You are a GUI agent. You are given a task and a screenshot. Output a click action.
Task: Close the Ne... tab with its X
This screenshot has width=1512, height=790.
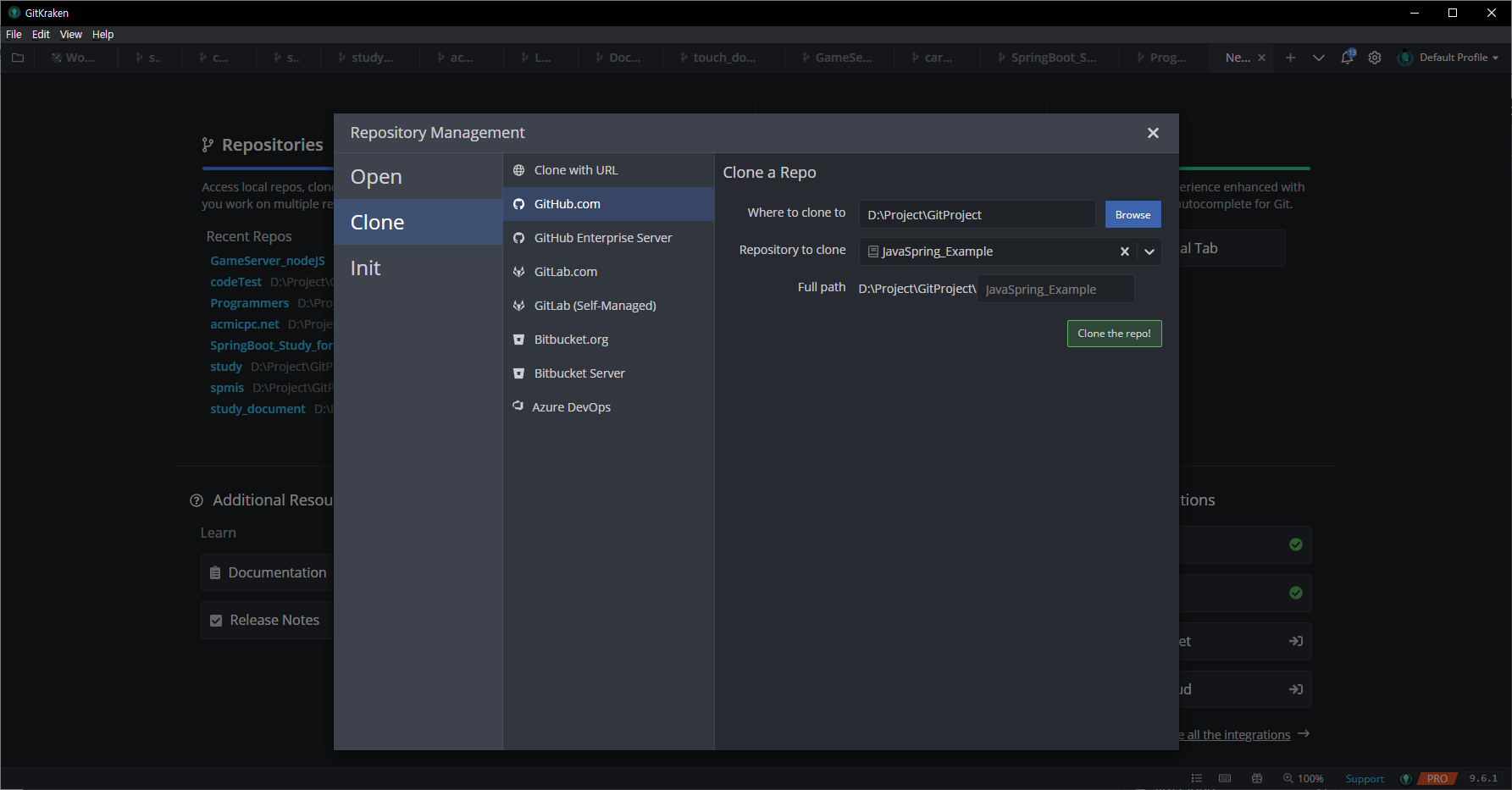(1261, 58)
